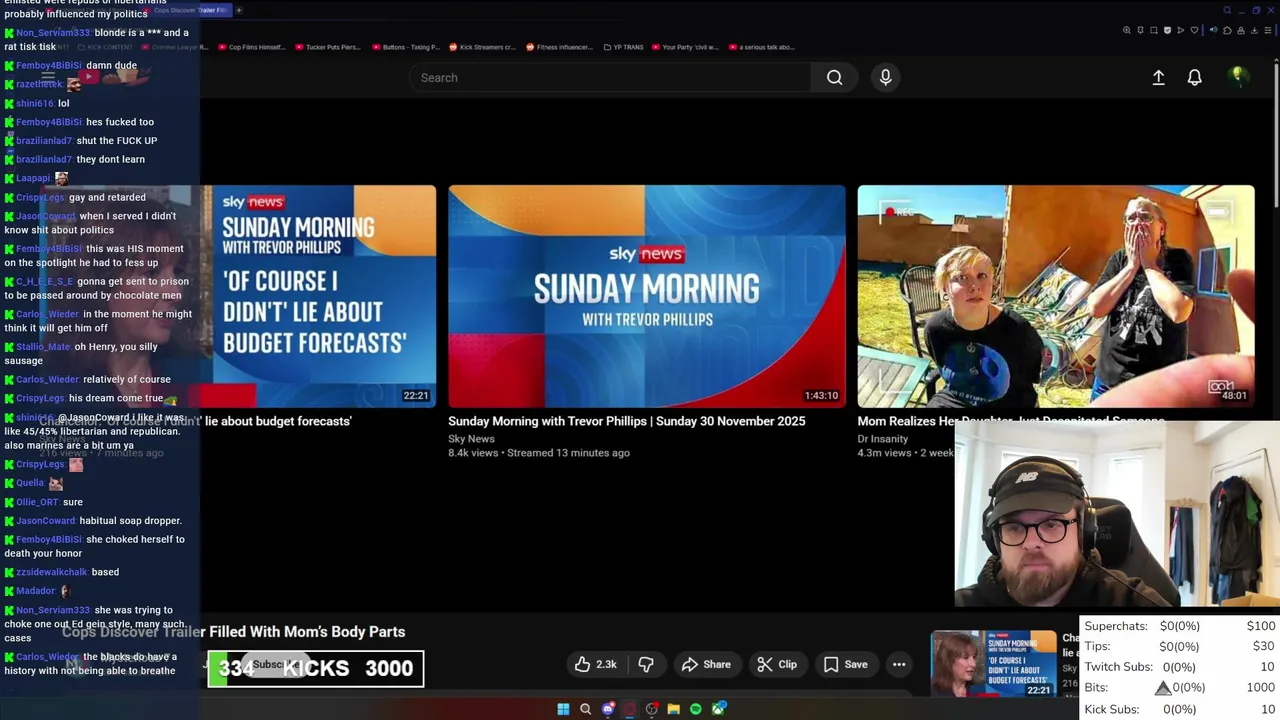Open the more actions ellipsis menu
This screenshot has width=1280, height=720.
pyautogui.click(x=899, y=664)
